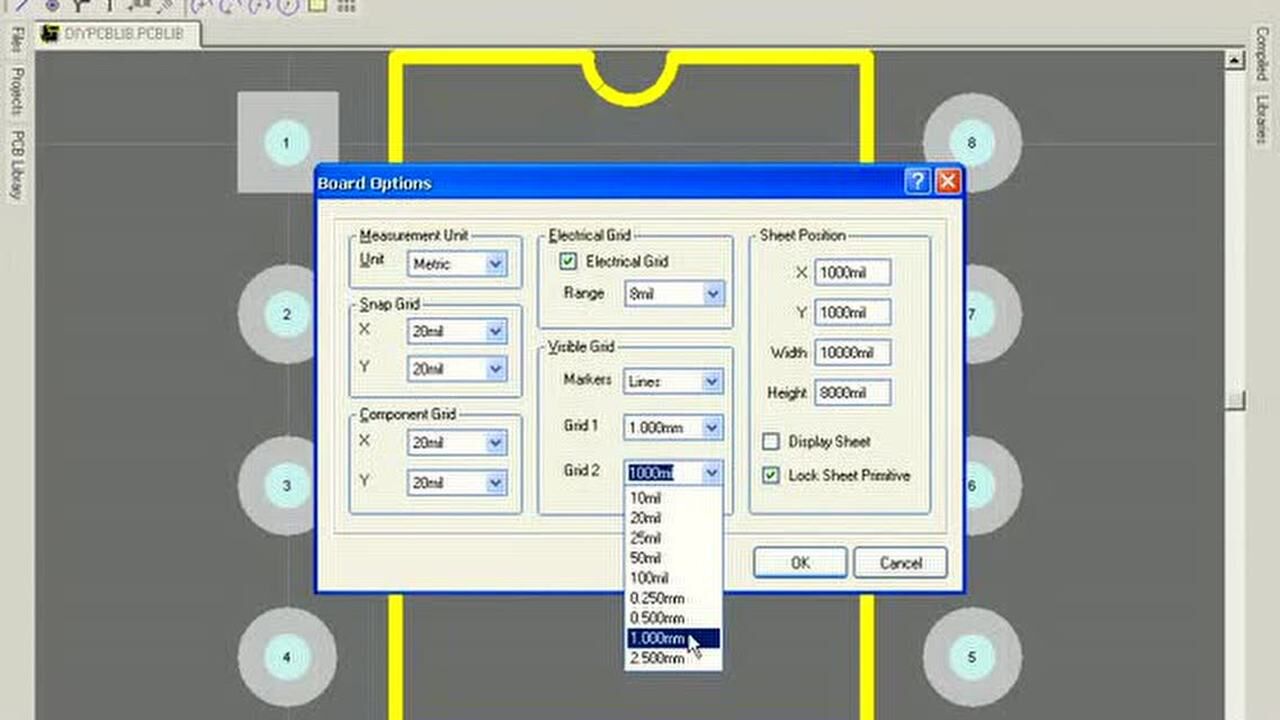Confirm Board Options with OK

(799, 562)
